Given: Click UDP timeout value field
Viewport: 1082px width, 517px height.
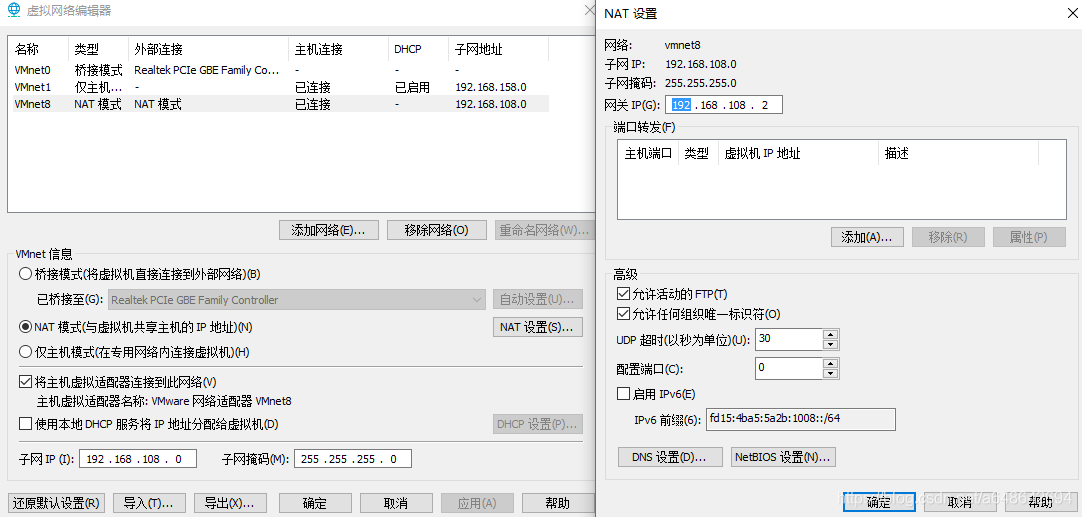Looking at the screenshot, I should (789, 339).
